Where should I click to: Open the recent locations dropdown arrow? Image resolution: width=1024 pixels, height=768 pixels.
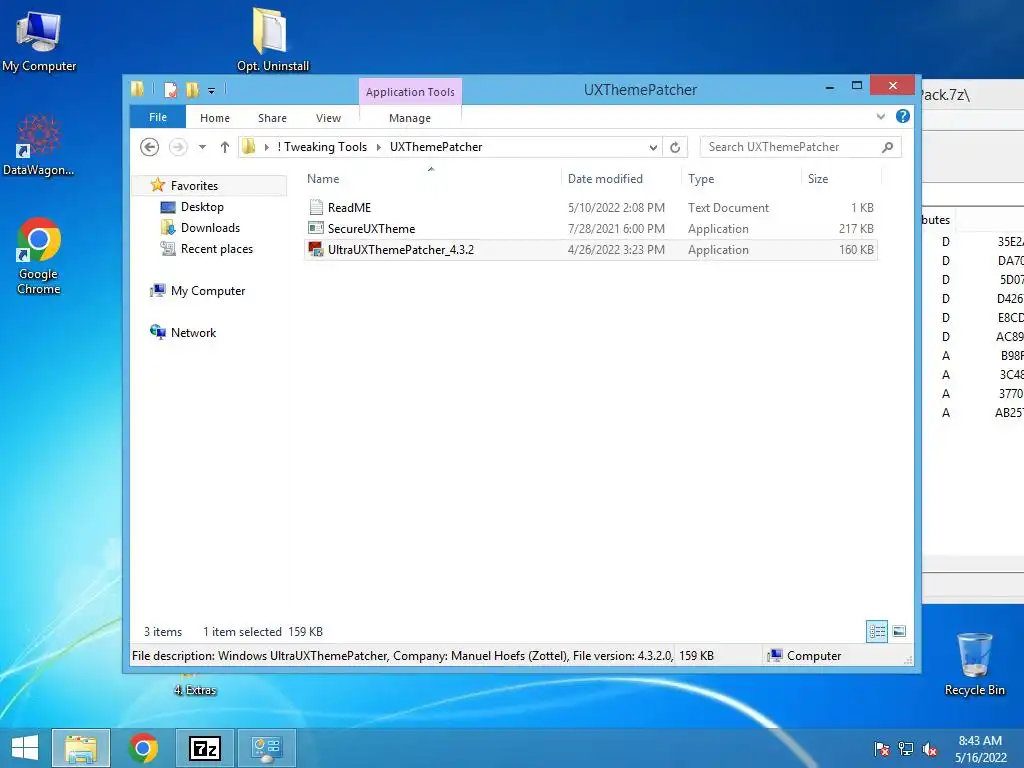[202, 147]
